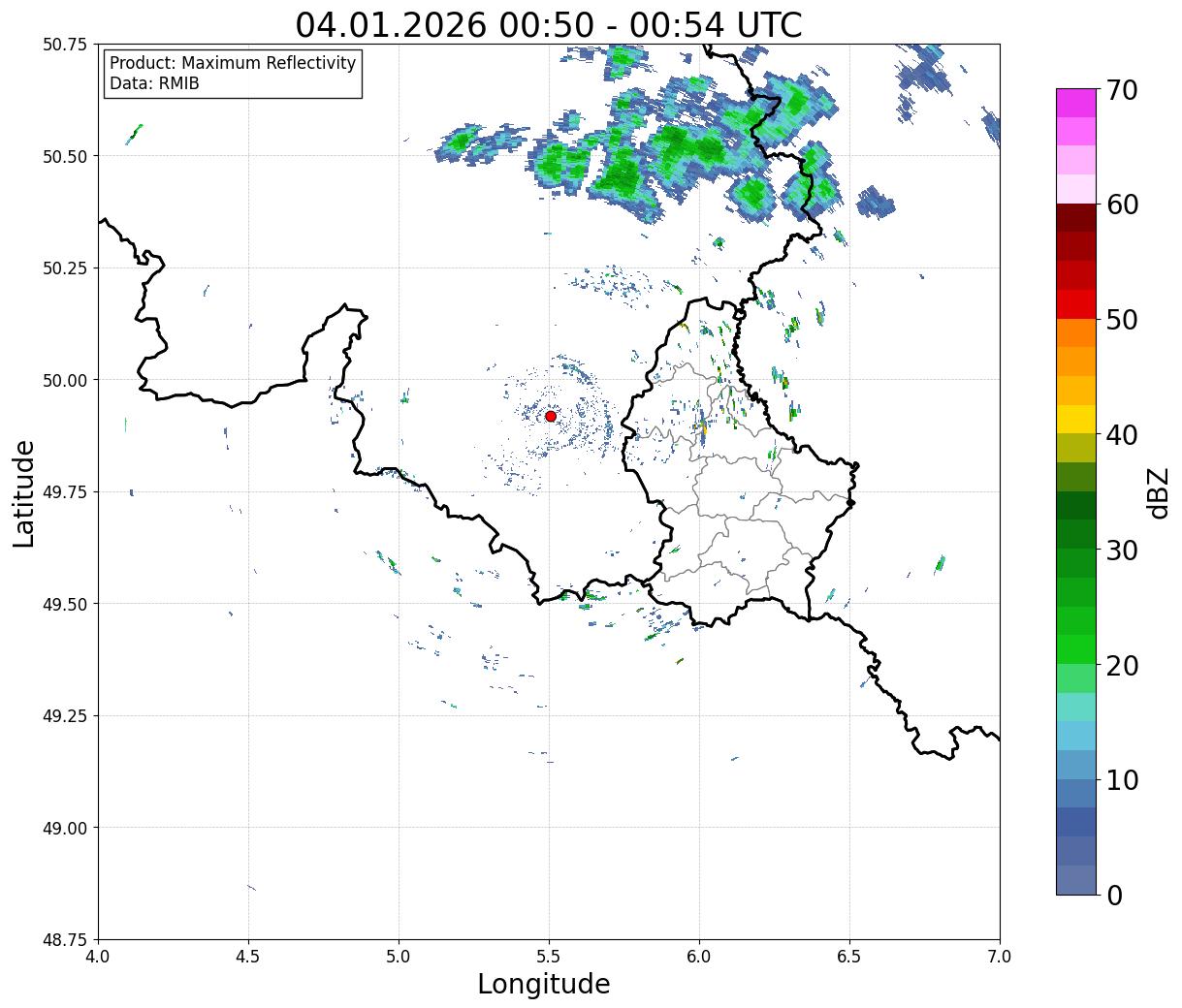Click the colorbar tick value 10
1182x1008 pixels.
click(x=1121, y=779)
